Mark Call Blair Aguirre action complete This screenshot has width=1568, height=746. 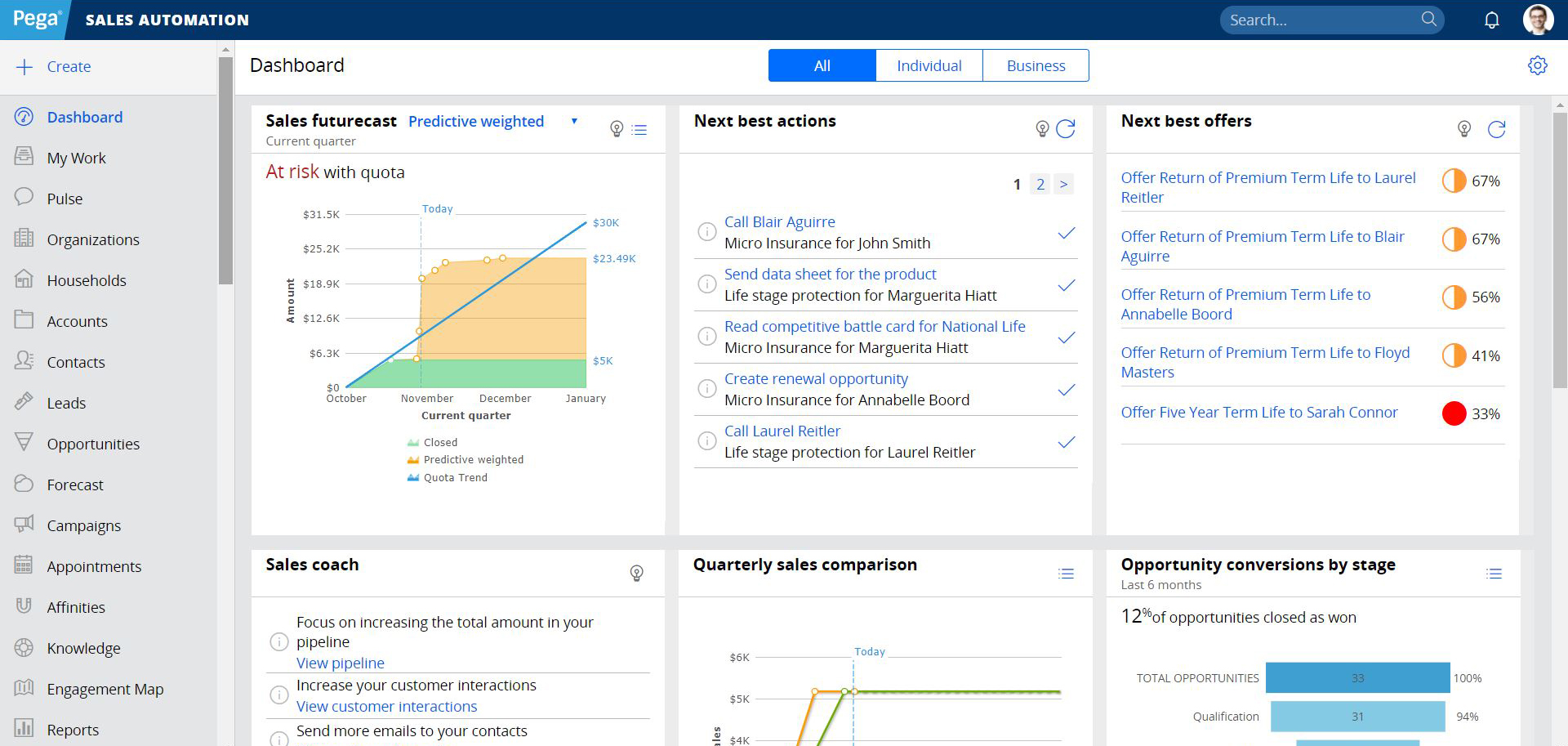[1066, 234]
